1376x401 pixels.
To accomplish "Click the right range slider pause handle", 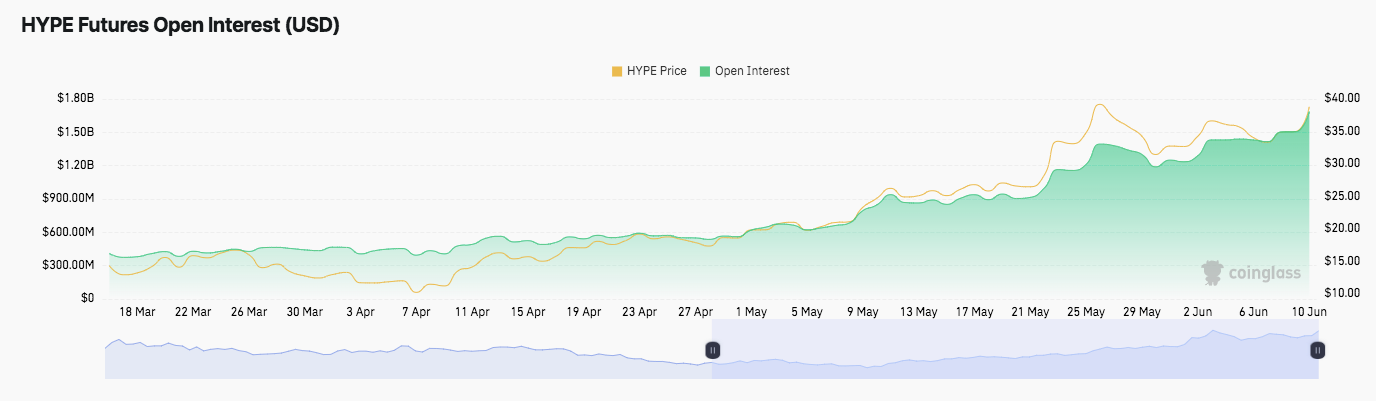I will 1318,350.
